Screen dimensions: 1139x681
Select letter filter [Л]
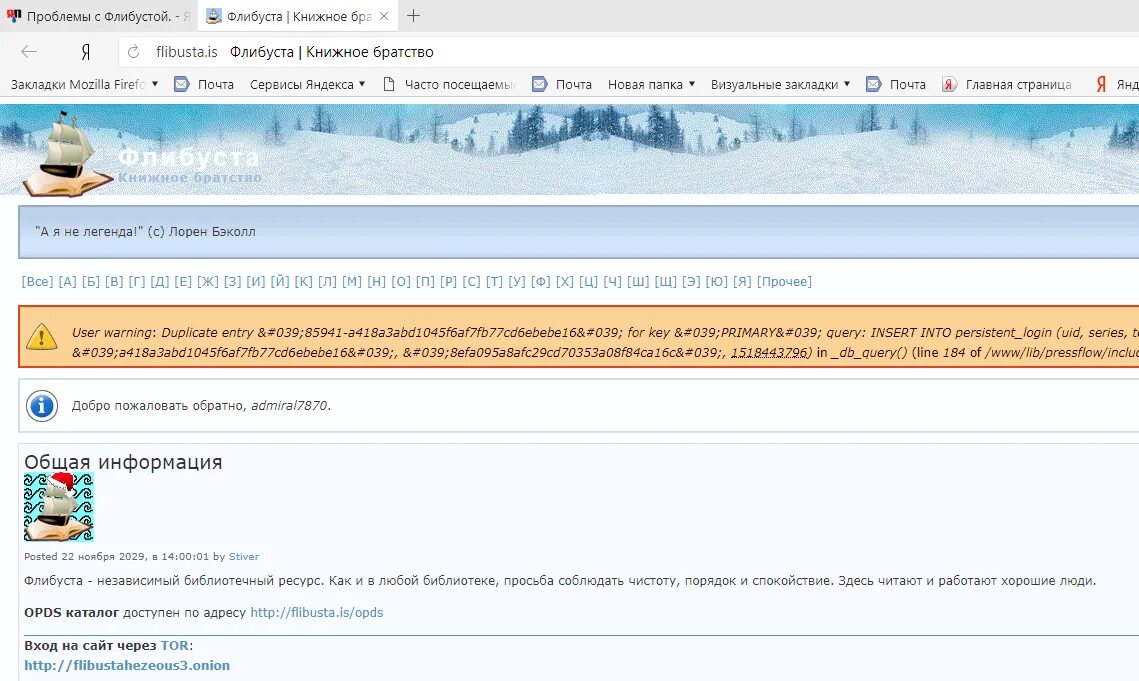click(x=328, y=281)
